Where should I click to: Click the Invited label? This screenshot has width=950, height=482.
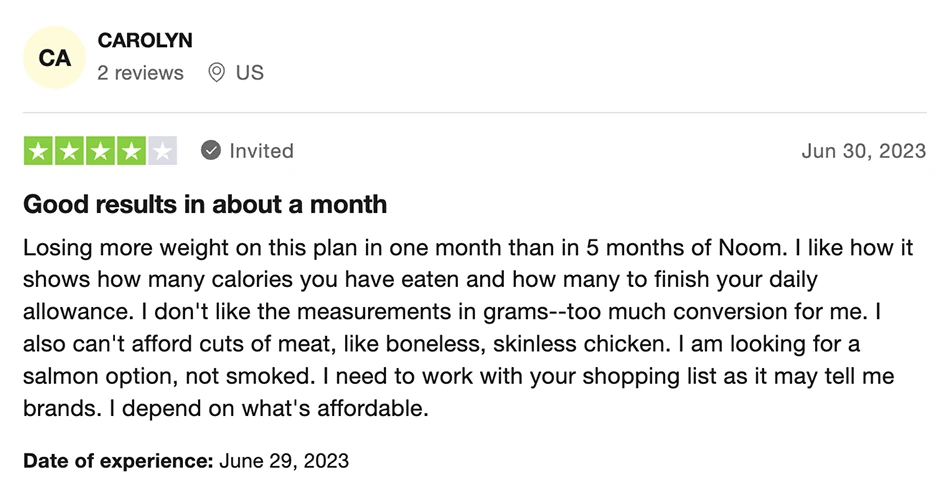coord(261,151)
